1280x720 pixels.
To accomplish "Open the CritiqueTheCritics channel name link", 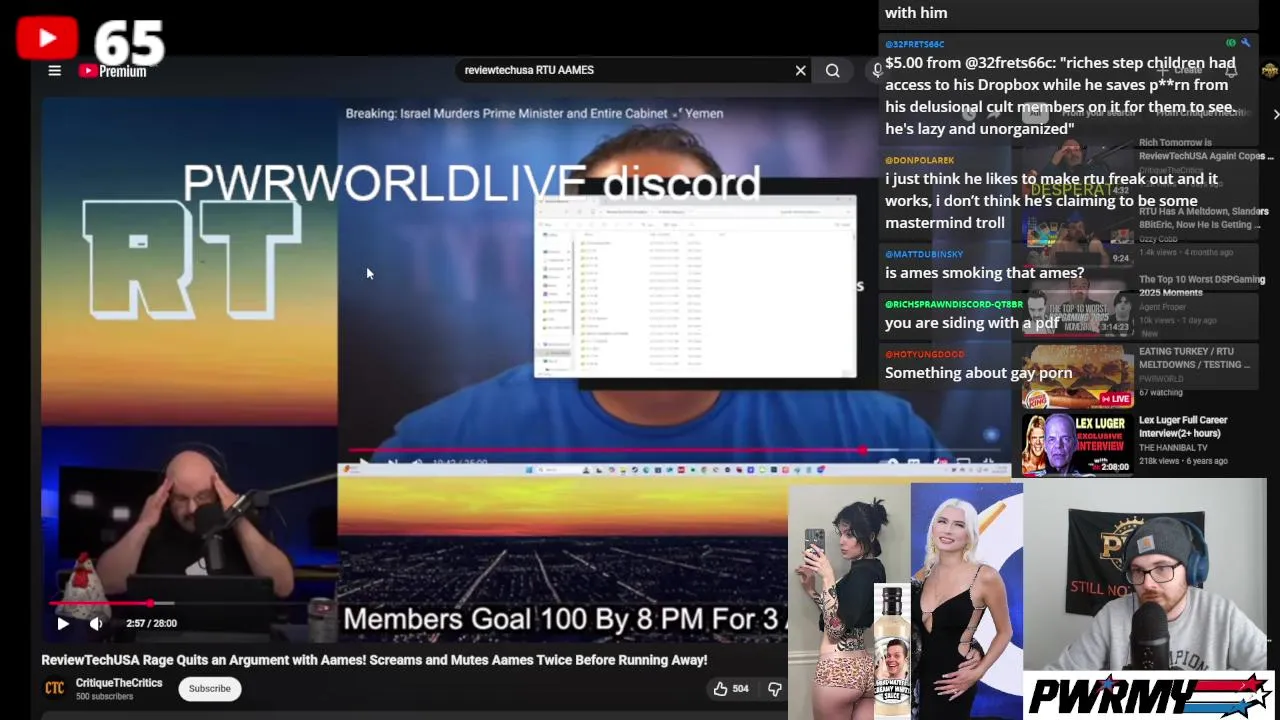I will coord(119,683).
